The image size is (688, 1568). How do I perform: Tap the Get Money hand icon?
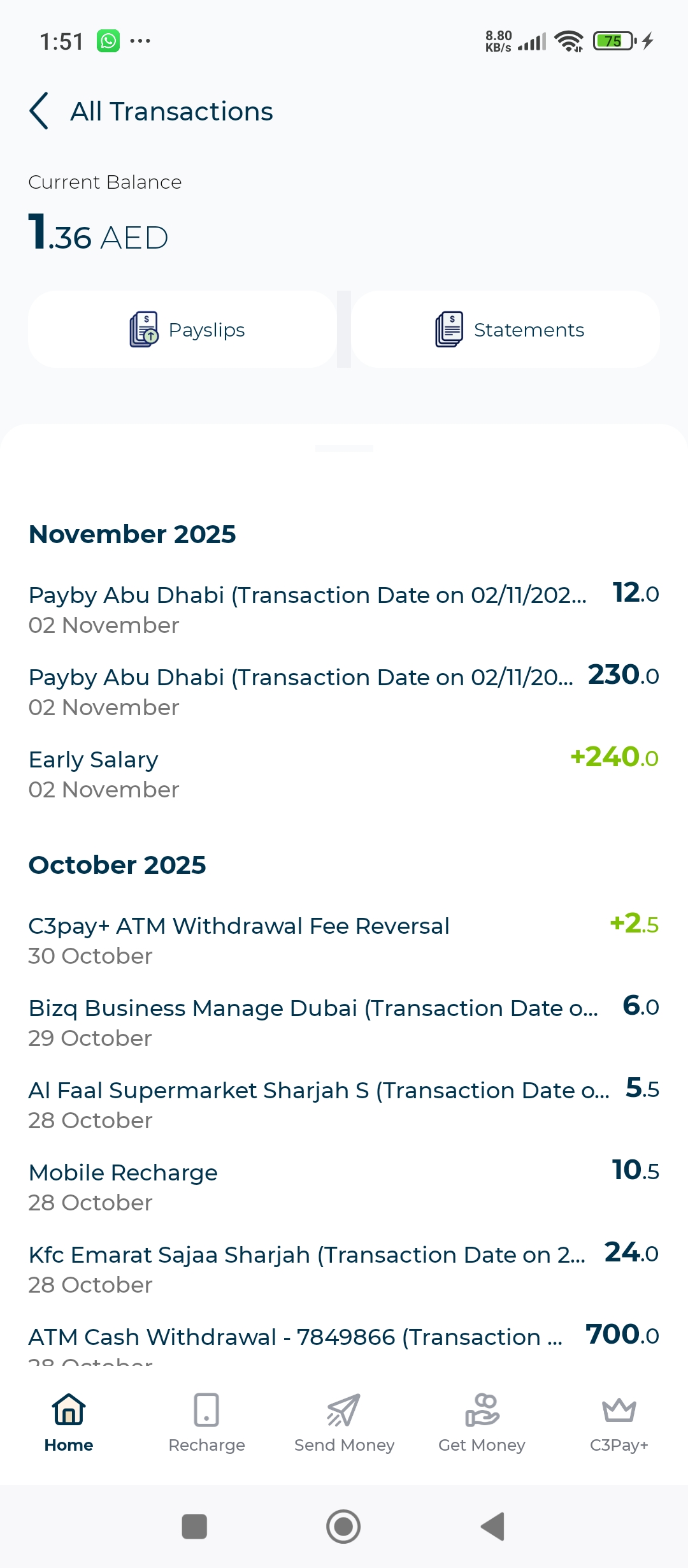pos(482,1409)
